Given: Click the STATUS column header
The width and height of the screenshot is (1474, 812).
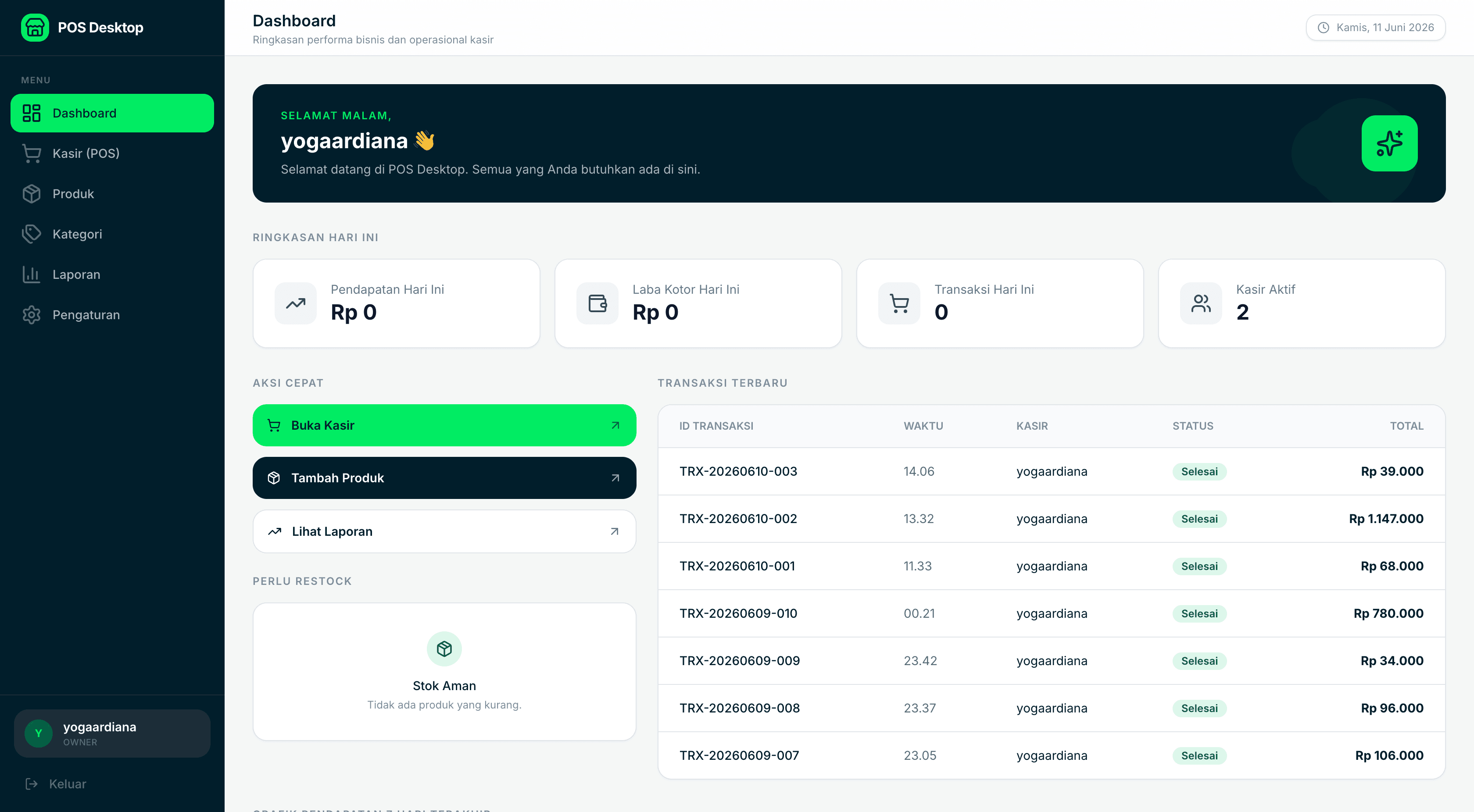Looking at the screenshot, I should point(1192,426).
